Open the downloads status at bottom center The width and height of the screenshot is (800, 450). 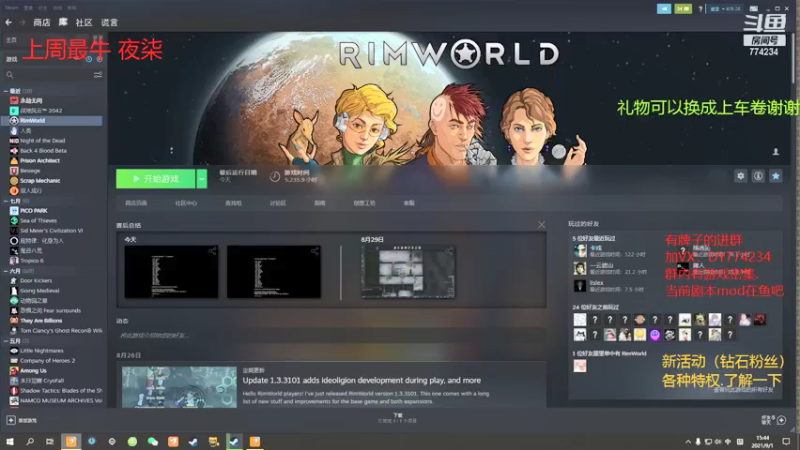pyautogui.click(x=397, y=418)
